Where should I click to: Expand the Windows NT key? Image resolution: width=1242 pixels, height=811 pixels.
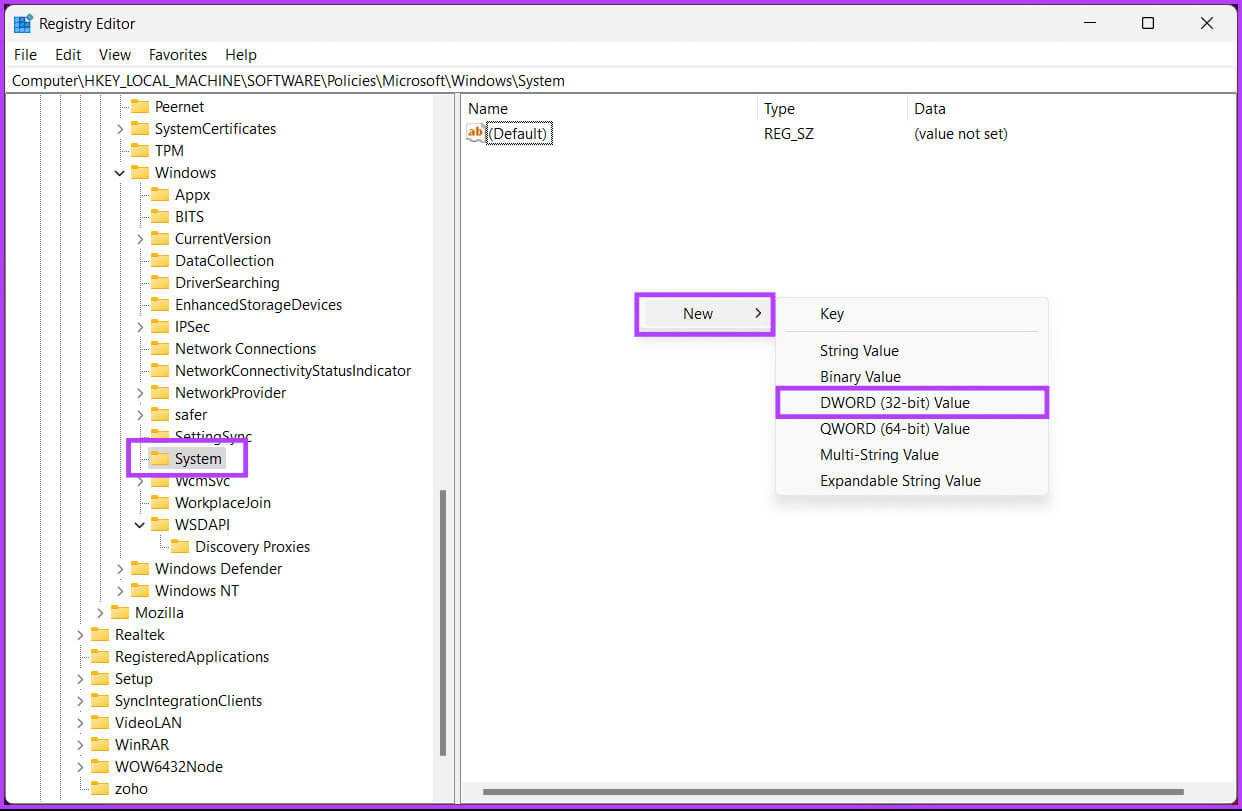120,591
